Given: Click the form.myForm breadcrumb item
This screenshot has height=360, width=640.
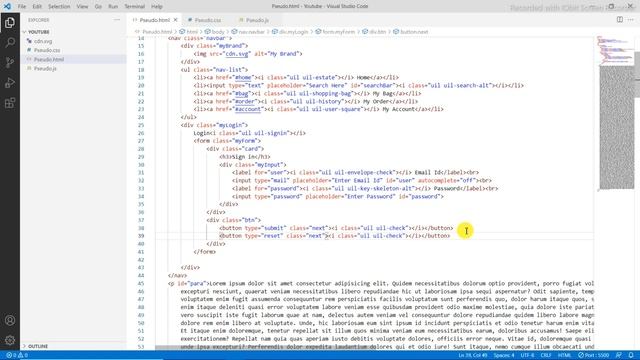Looking at the screenshot, I should point(336,32).
